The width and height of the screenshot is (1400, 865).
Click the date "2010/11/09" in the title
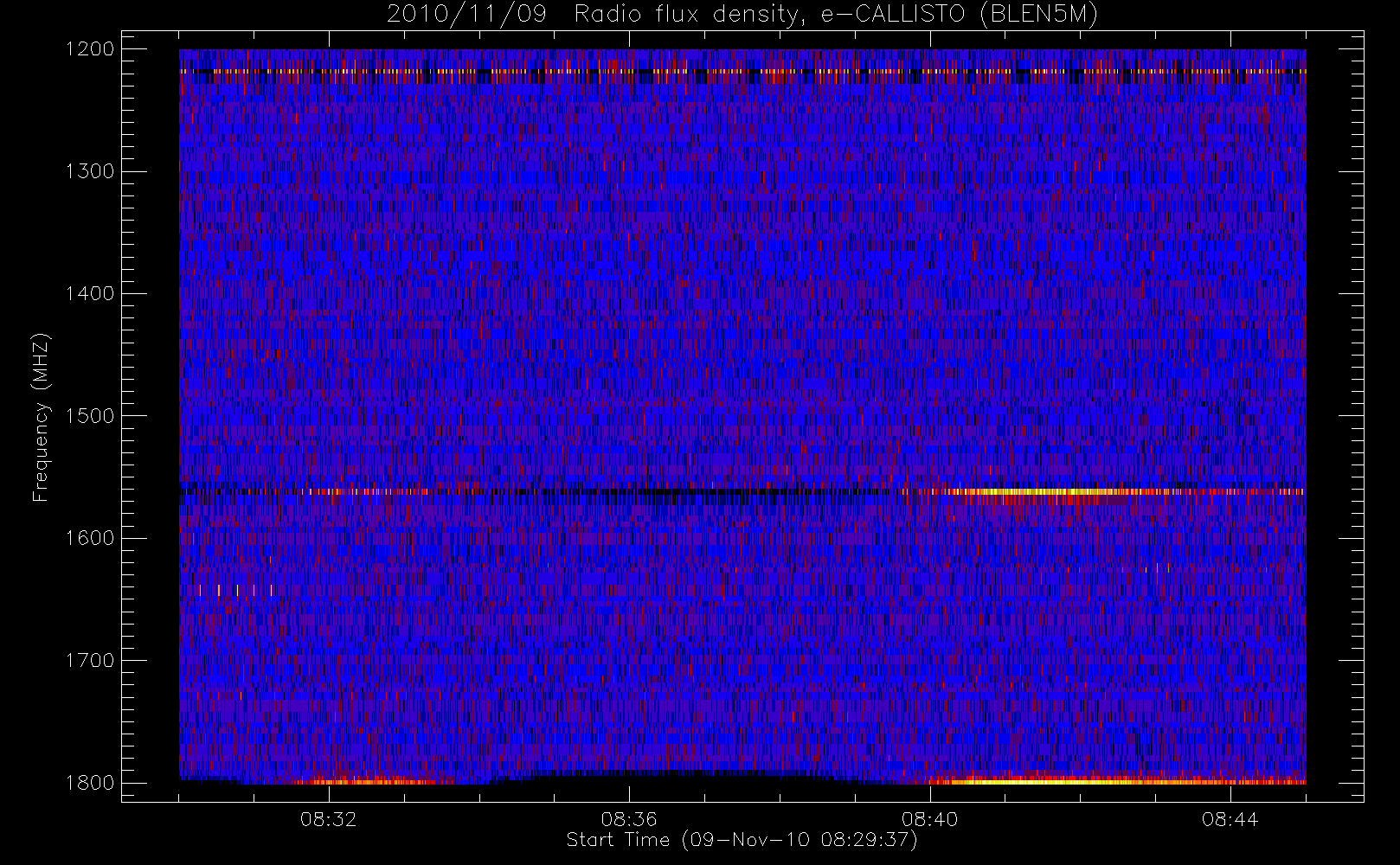coord(466,15)
